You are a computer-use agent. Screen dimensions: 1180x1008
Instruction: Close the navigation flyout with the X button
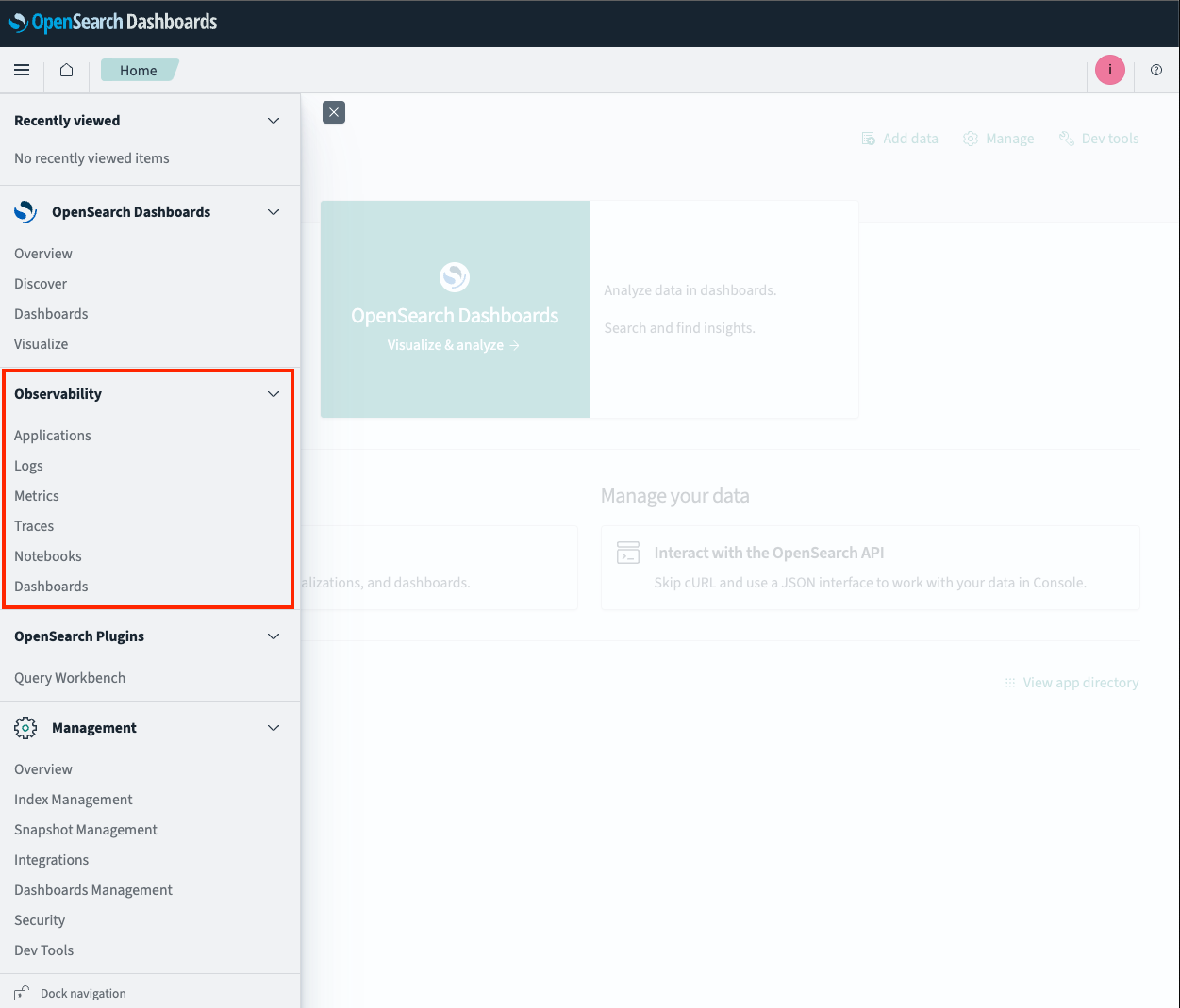click(334, 112)
